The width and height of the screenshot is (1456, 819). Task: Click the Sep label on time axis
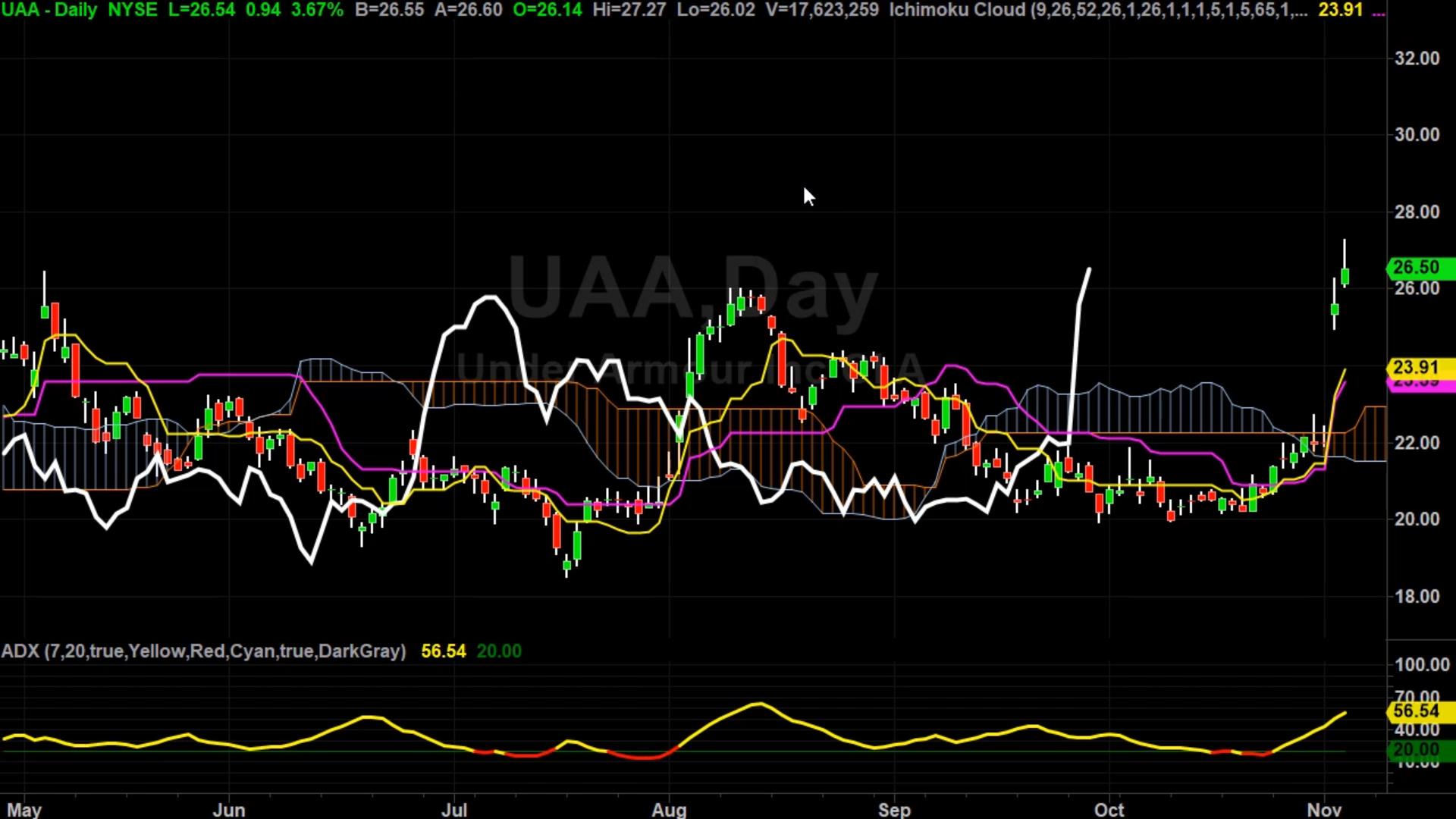pyautogui.click(x=894, y=810)
